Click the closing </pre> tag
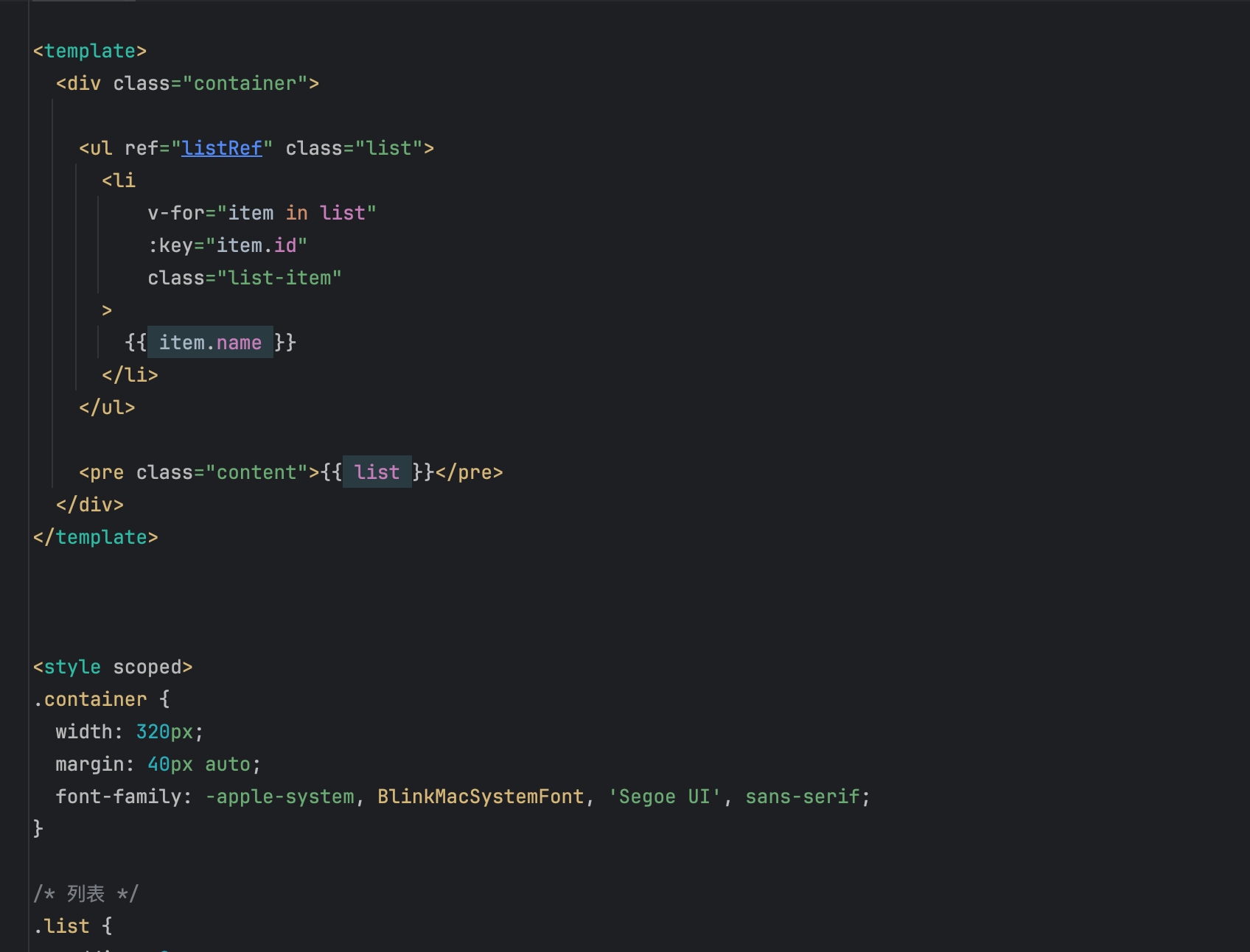The image size is (1250, 952). pos(469,472)
